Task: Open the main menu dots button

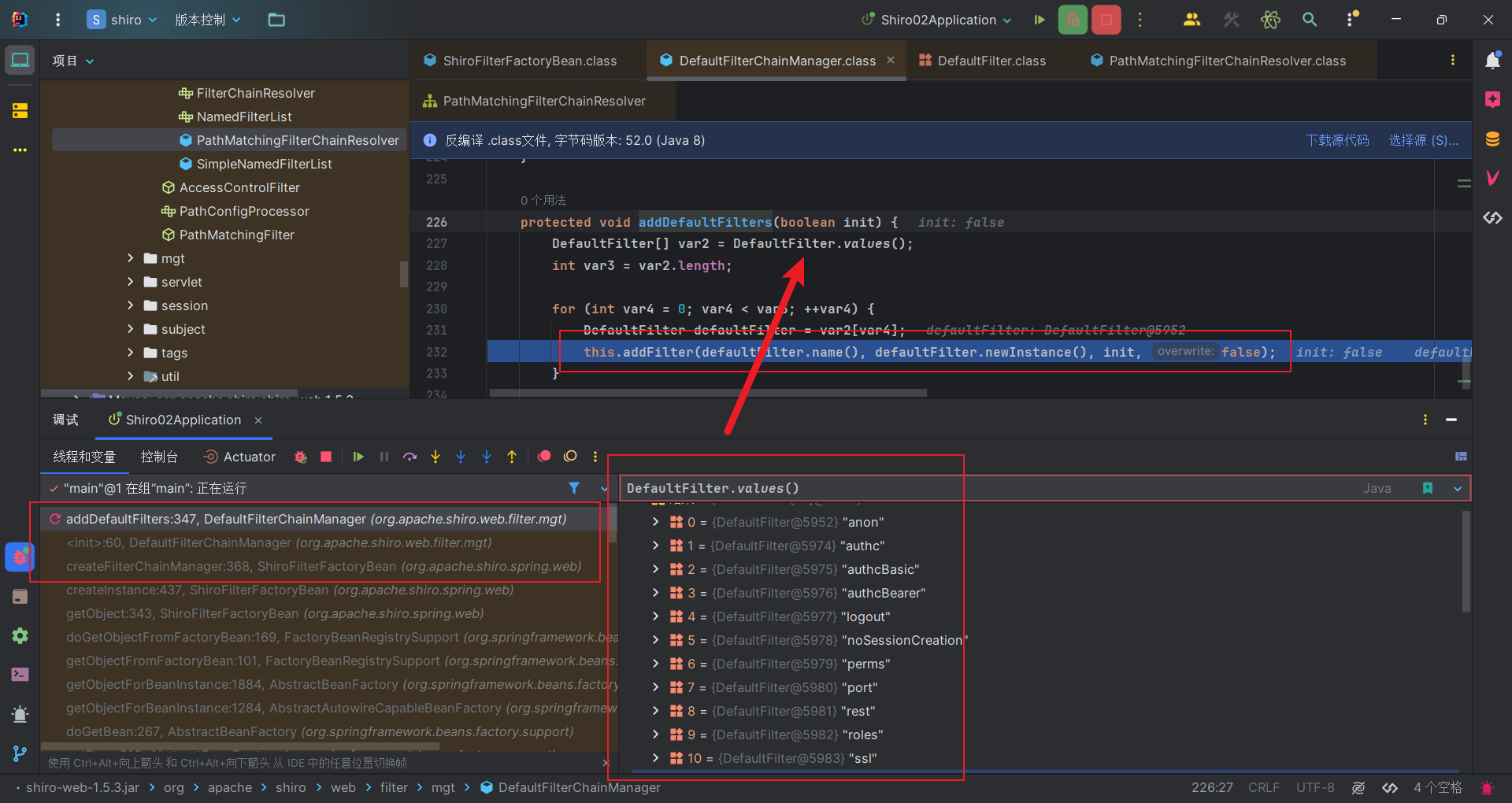Action: (57, 20)
